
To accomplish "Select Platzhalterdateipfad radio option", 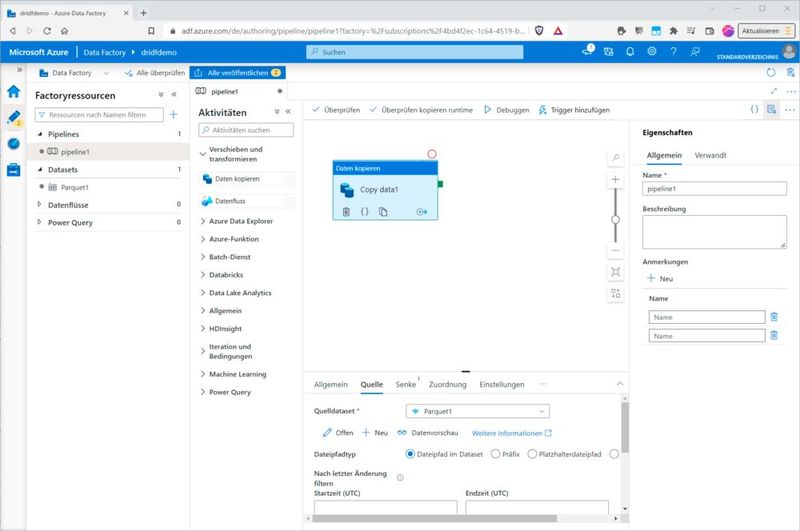I will click(x=532, y=453).
